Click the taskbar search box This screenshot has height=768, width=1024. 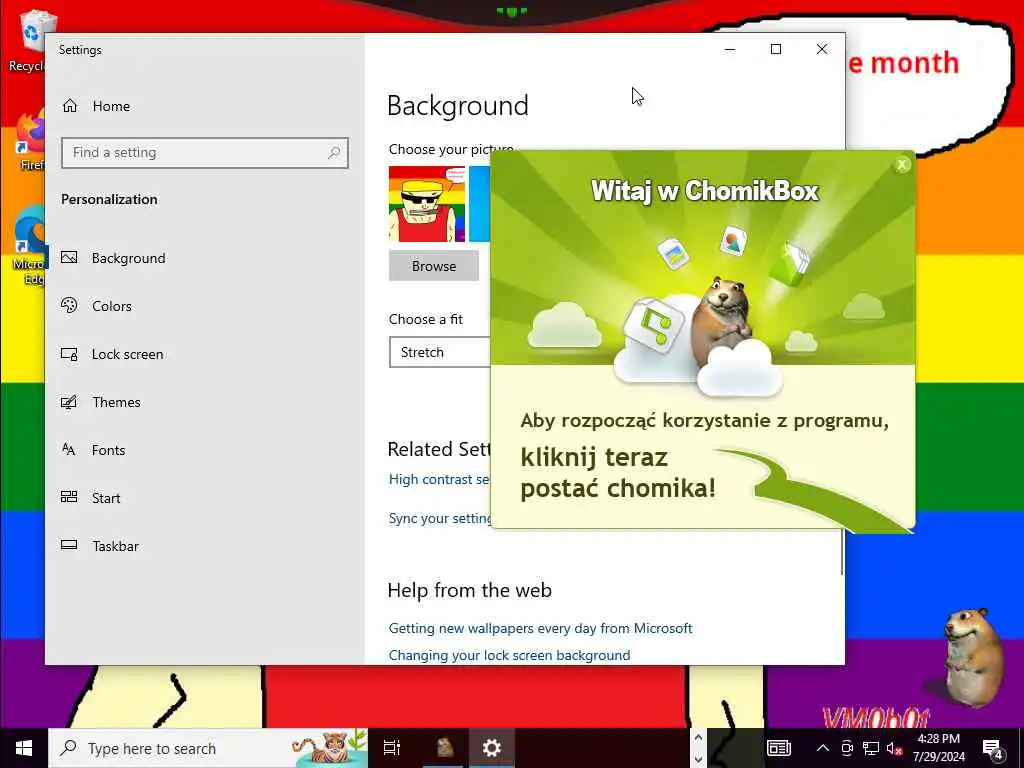click(208, 748)
